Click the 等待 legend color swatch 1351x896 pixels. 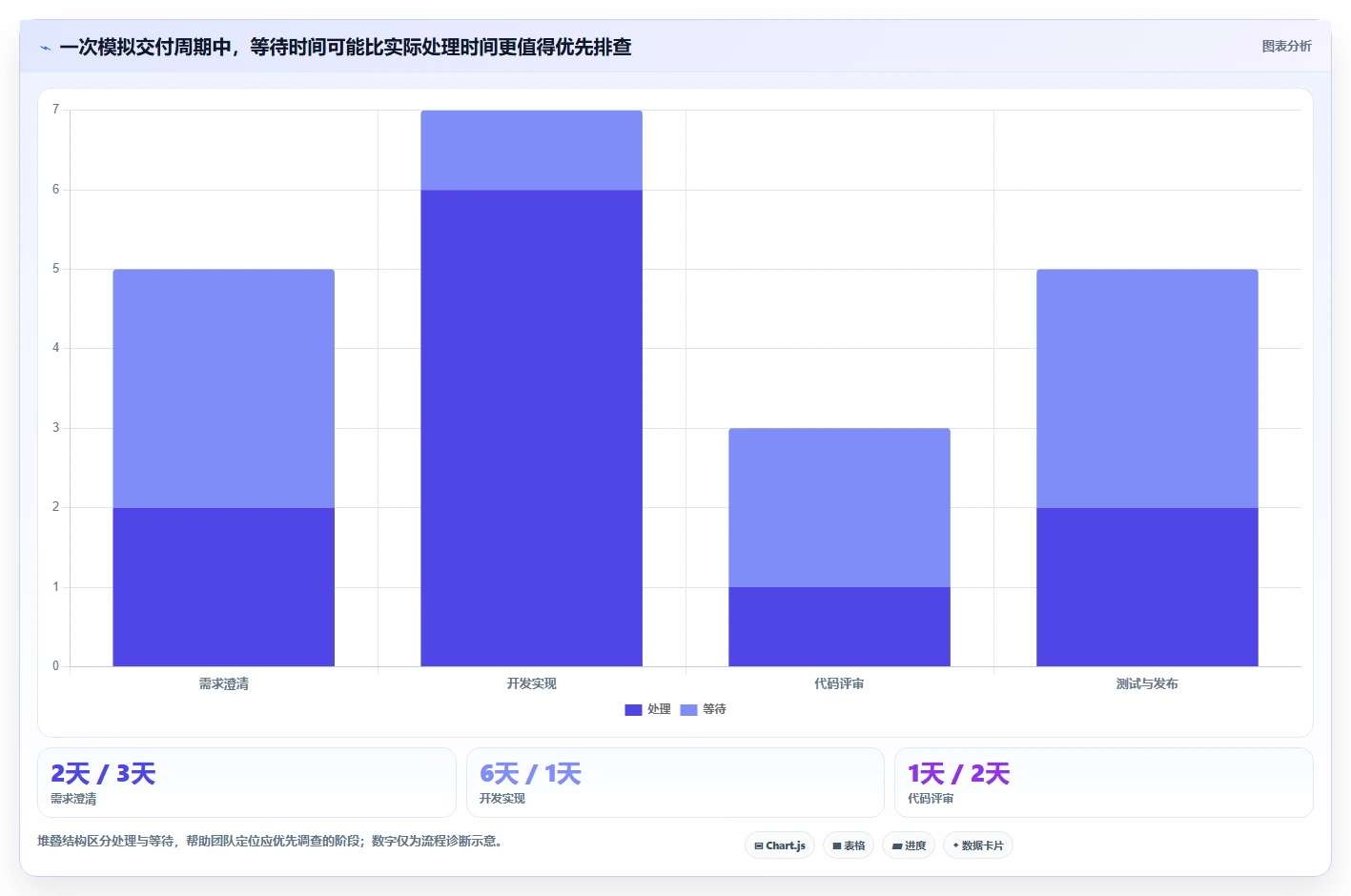688,709
